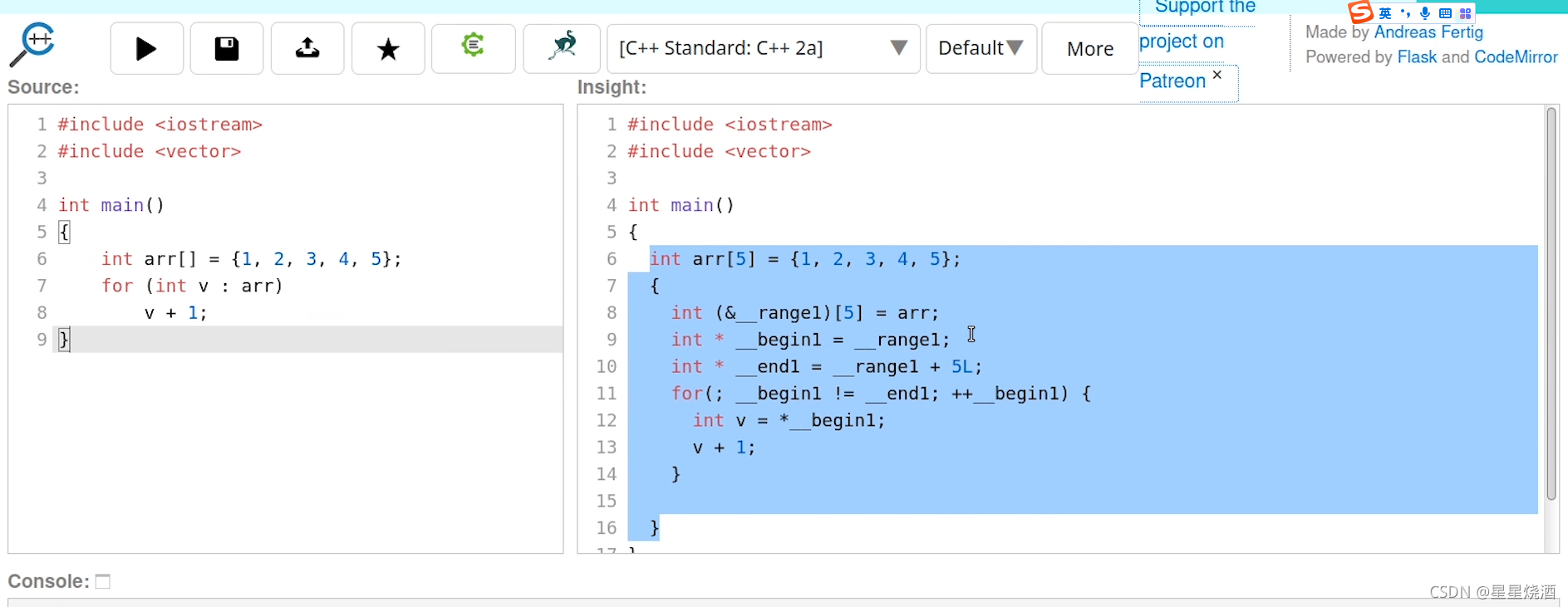Click source line 'for (int v : arr)'
Viewport: 1568px width, 607px height.
(192, 286)
